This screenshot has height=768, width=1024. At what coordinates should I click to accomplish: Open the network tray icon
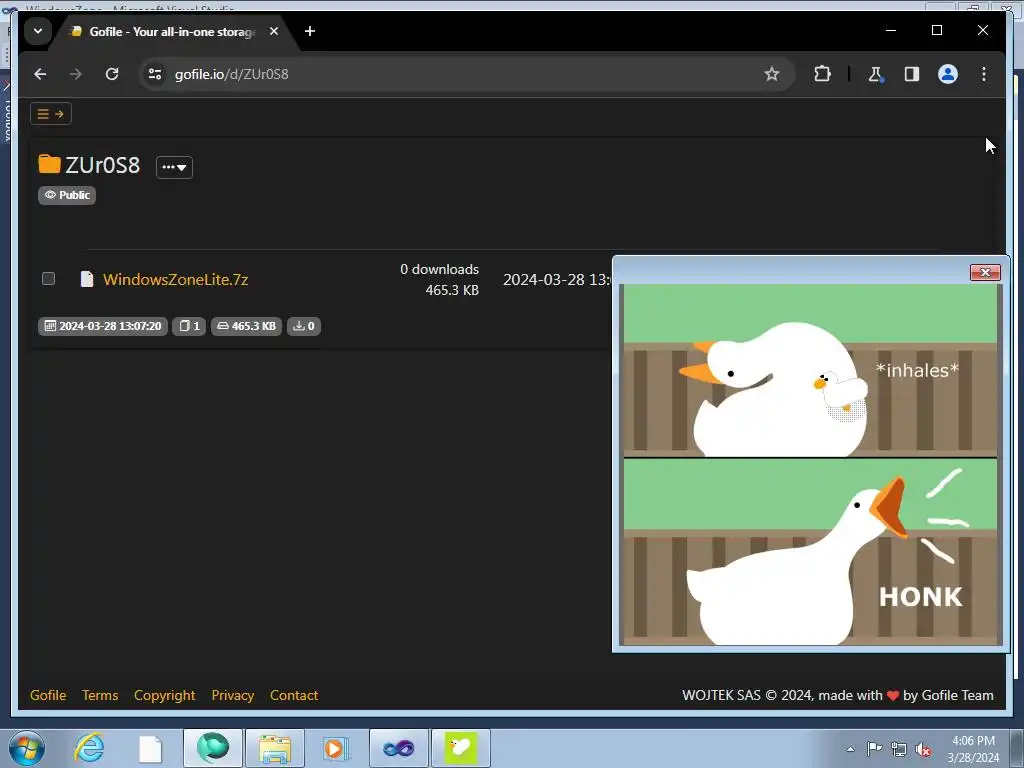[899, 749]
